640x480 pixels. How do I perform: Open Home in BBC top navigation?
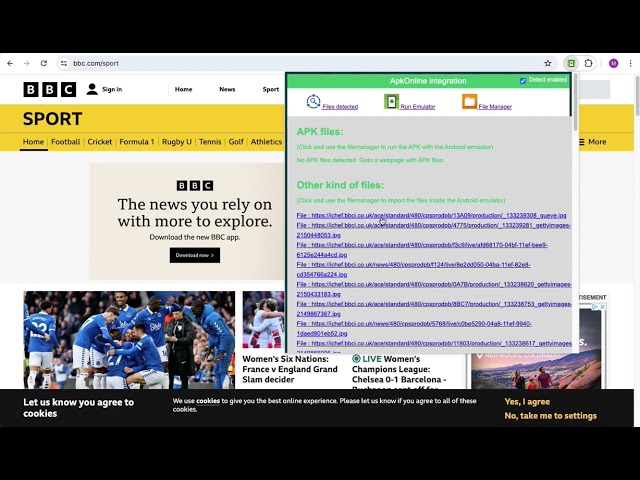[183, 89]
